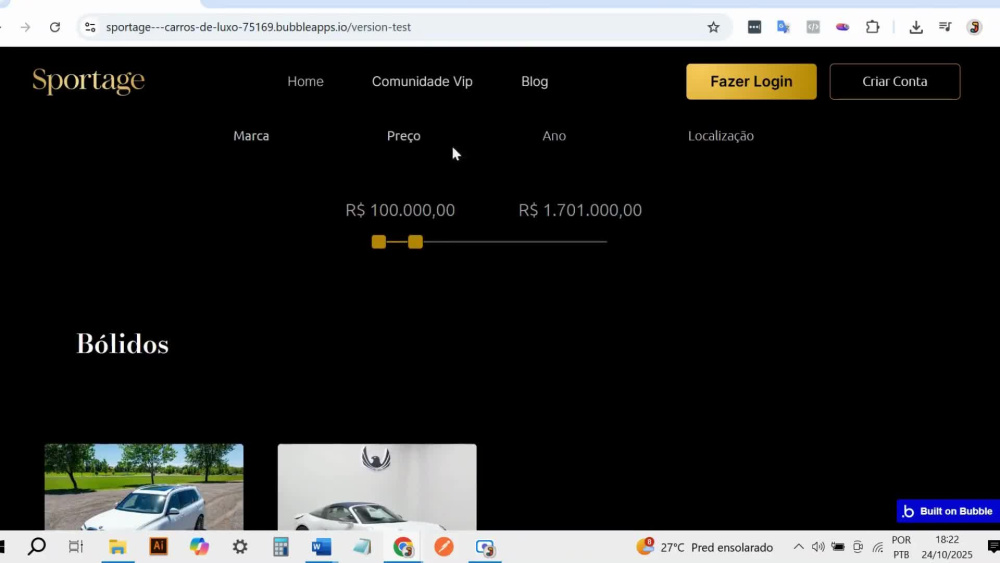Image resolution: width=1000 pixels, height=563 pixels.
Task: Click the Sportage logo
Action: click(x=89, y=81)
